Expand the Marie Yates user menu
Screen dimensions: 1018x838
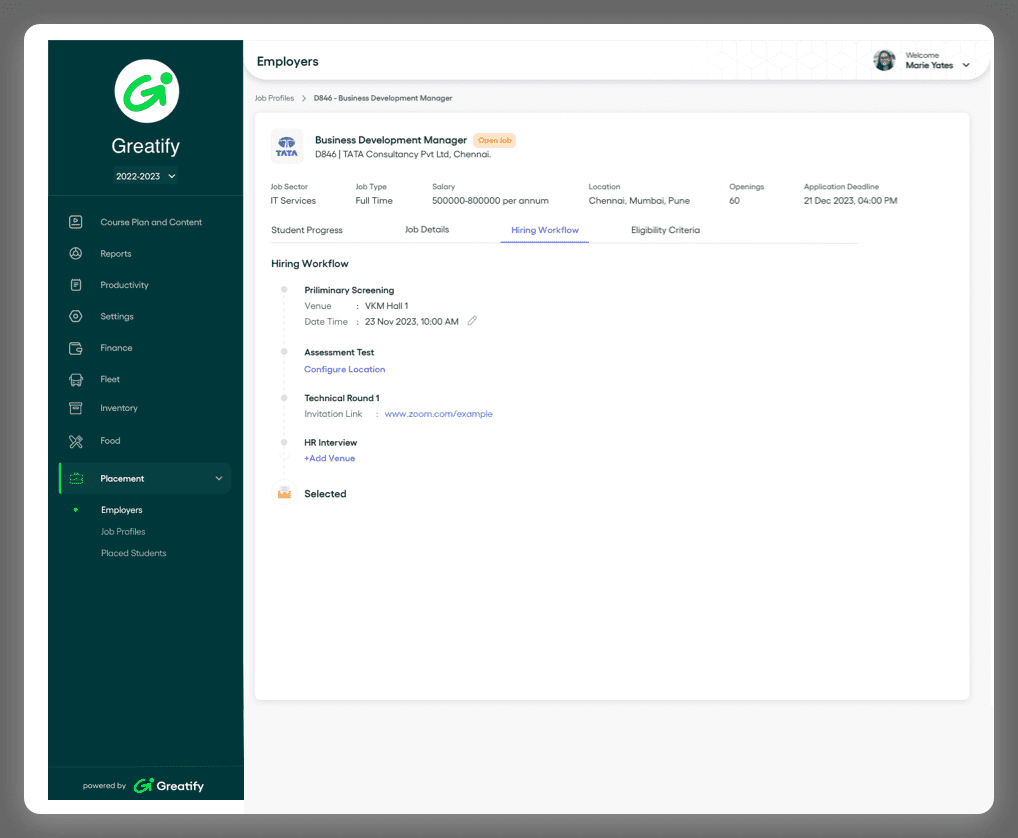click(x=965, y=65)
